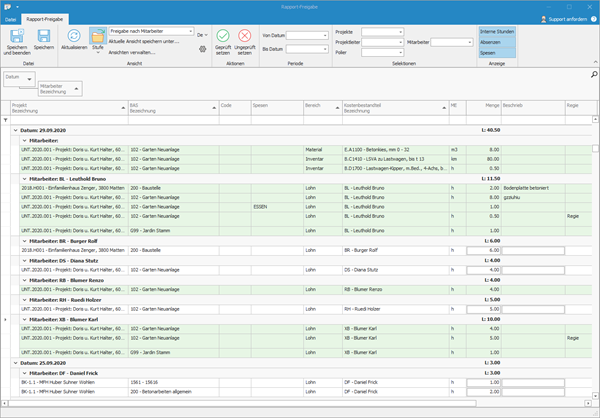Screen dimensions: 600x418
Task: Open Freigabe nach Mitarbeiter dropdown
Action: coord(191,31)
